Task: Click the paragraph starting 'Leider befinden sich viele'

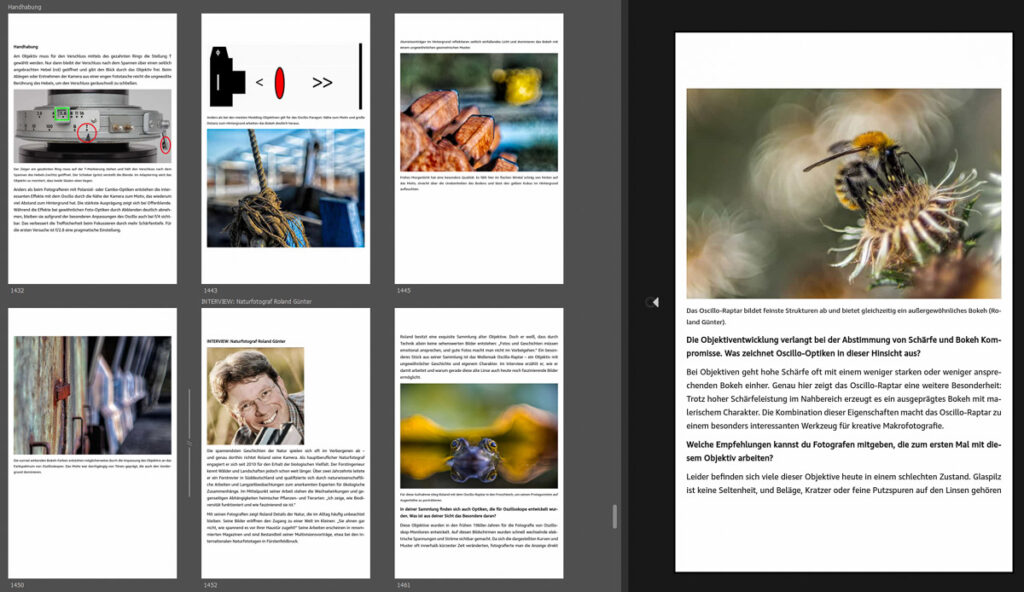Action: [843, 484]
